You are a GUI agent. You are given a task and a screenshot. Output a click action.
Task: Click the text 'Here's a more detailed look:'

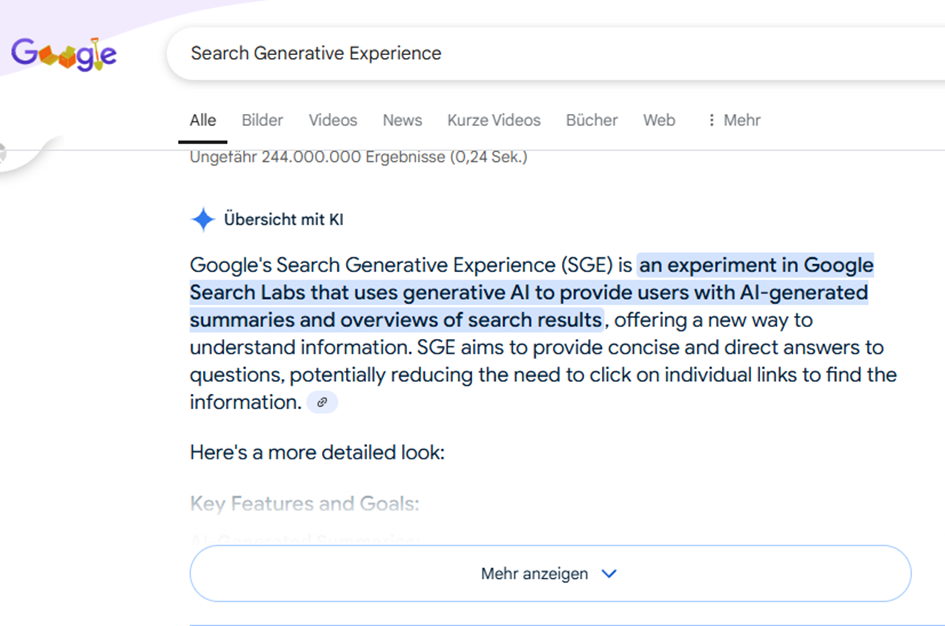[x=317, y=452]
